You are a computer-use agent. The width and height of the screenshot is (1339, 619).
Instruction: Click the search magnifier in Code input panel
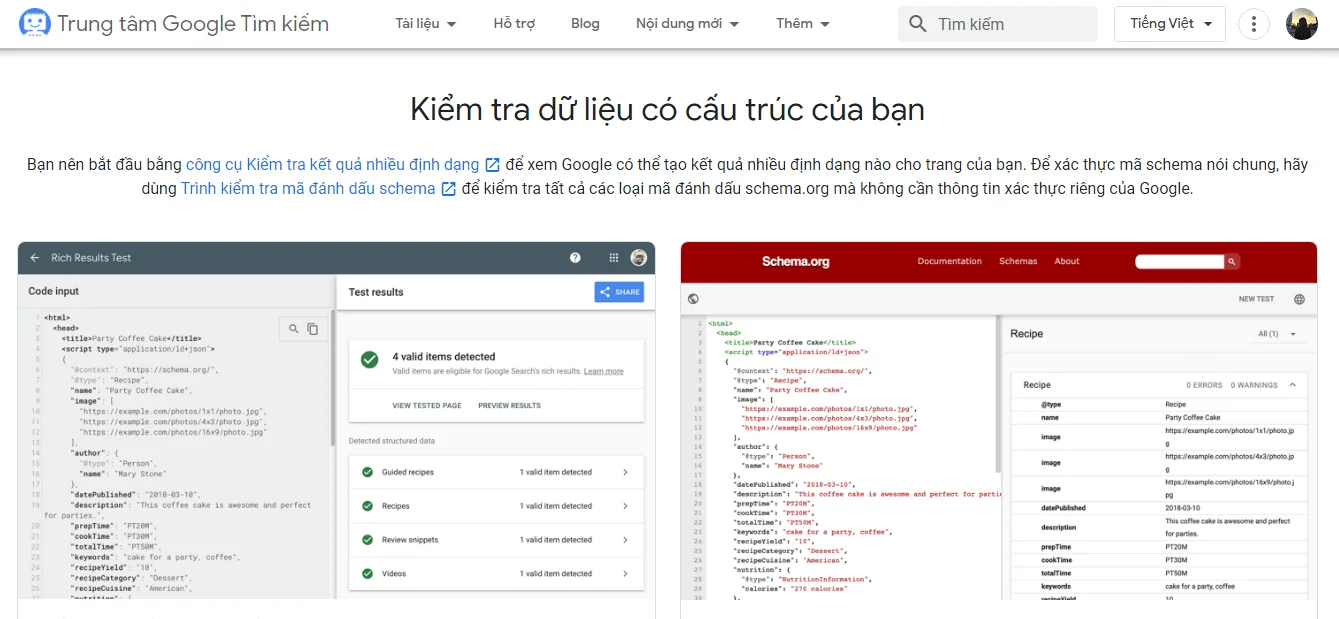pos(293,328)
